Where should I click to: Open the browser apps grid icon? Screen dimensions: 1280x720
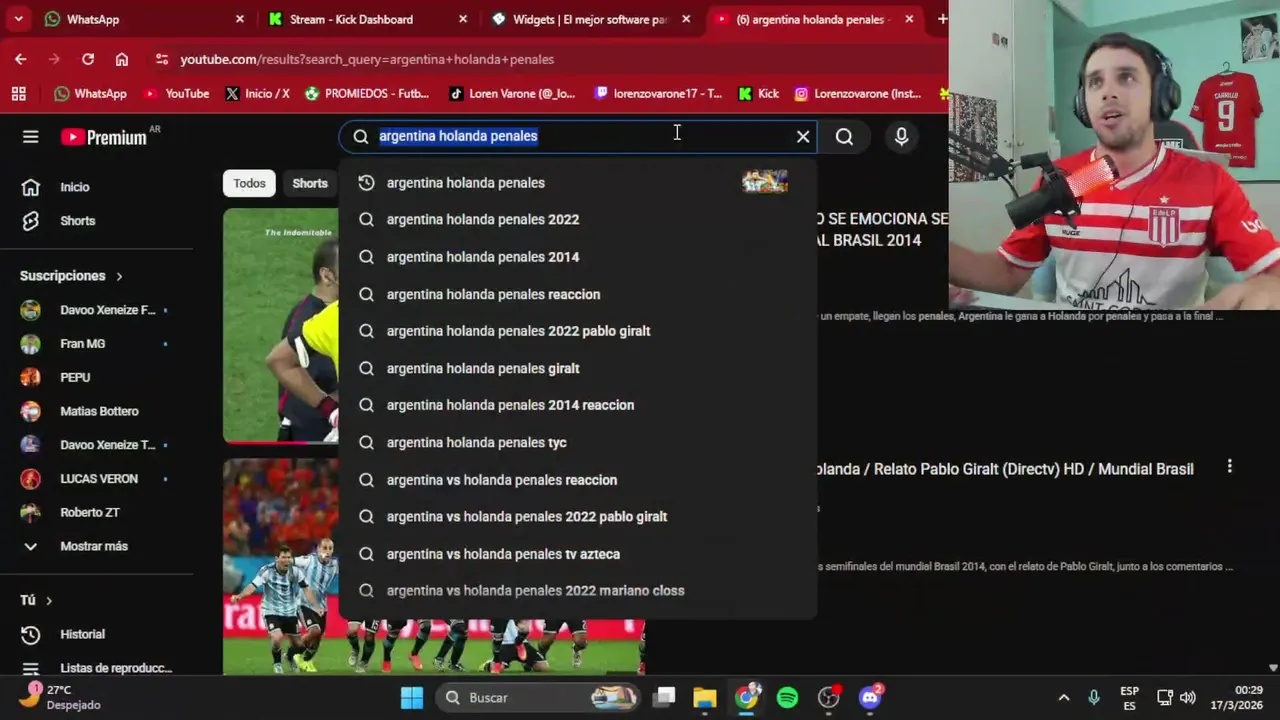point(18,93)
